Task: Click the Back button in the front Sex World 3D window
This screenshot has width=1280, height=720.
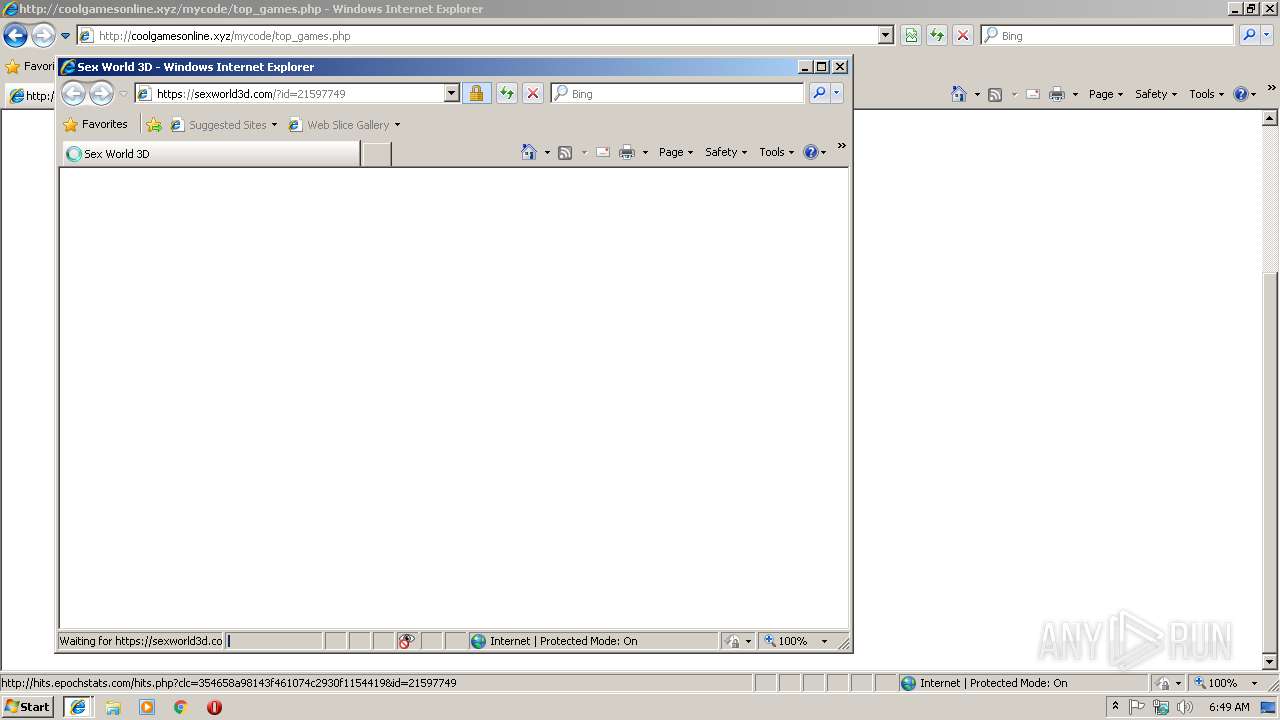Action: tap(73, 94)
